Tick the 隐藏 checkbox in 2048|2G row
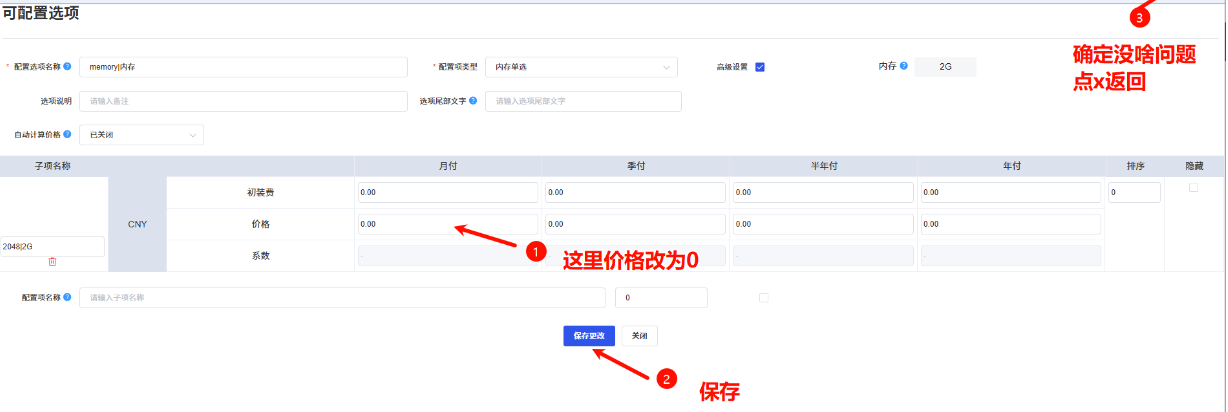This screenshot has height=412, width=1228. pyautogui.click(x=1193, y=187)
